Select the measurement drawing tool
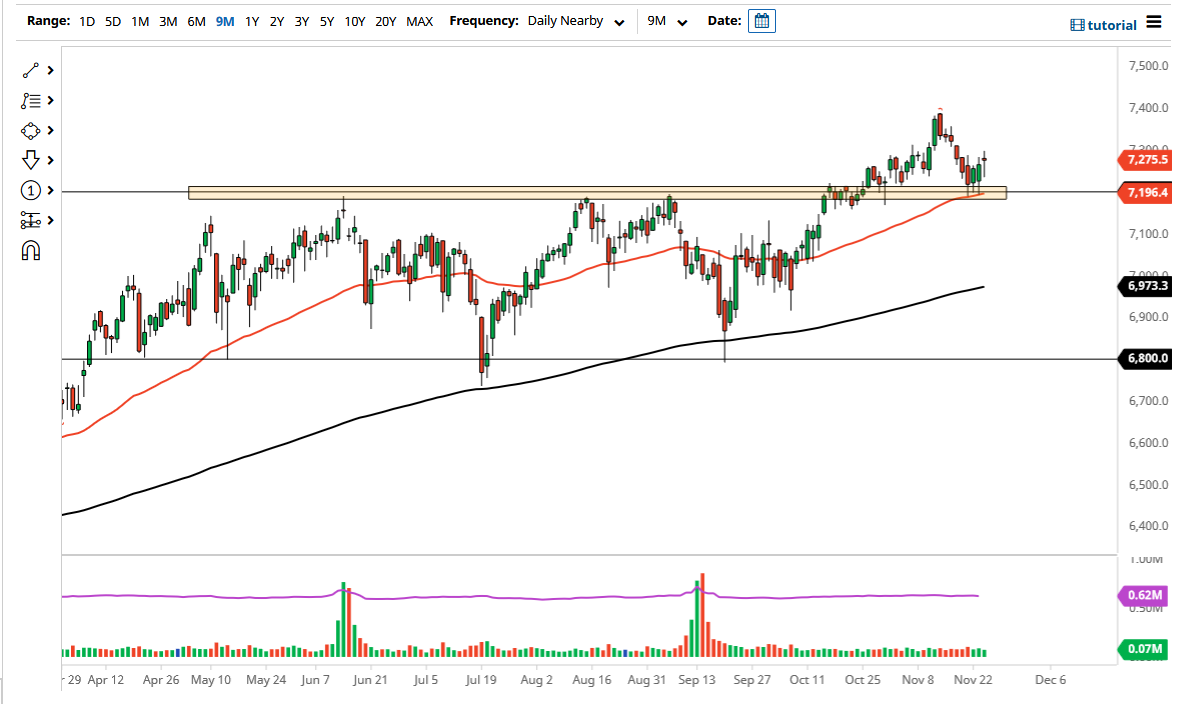The width and height of the screenshot is (1179, 704). [28, 220]
